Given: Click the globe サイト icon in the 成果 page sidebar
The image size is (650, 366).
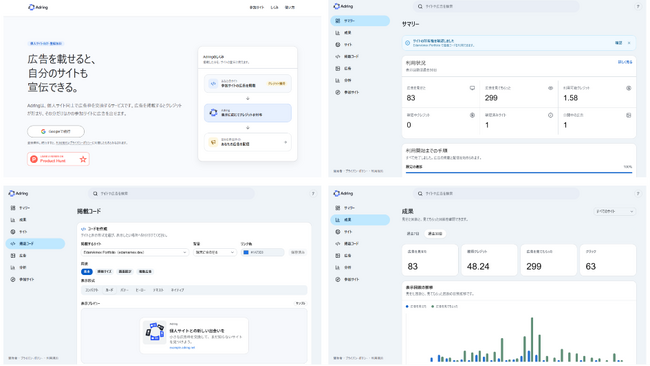Looking at the screenshot, I should pyautogui.click(x=337, y=232).
